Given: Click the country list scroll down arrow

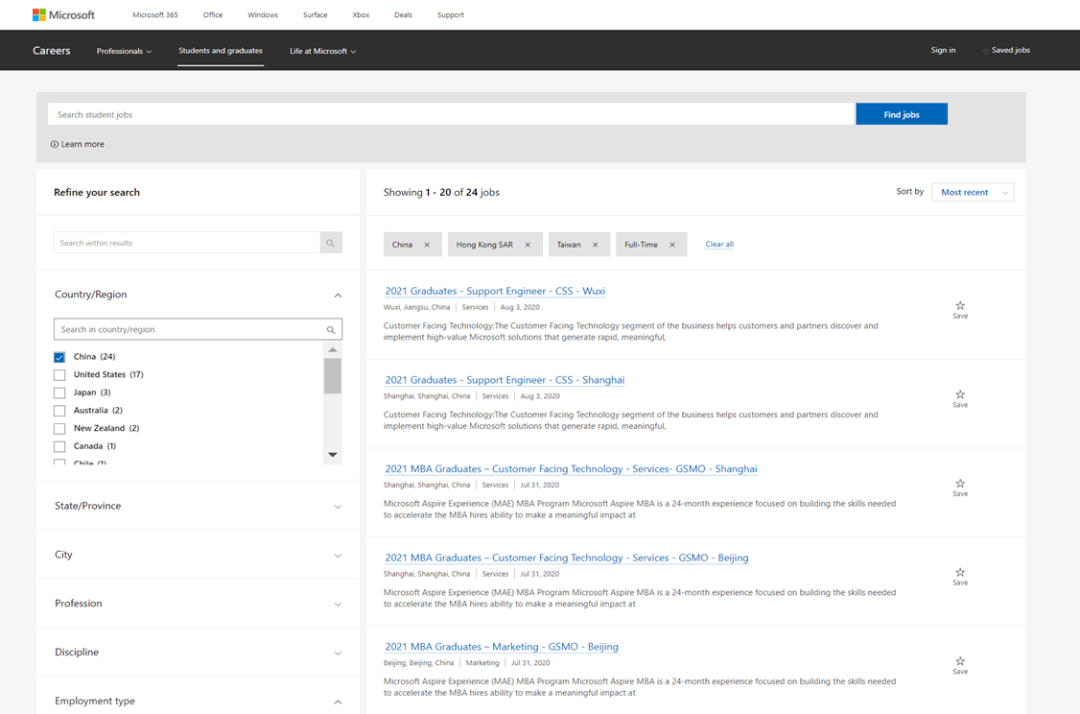Looking at the screenshot, I should (x=333, y=454).
